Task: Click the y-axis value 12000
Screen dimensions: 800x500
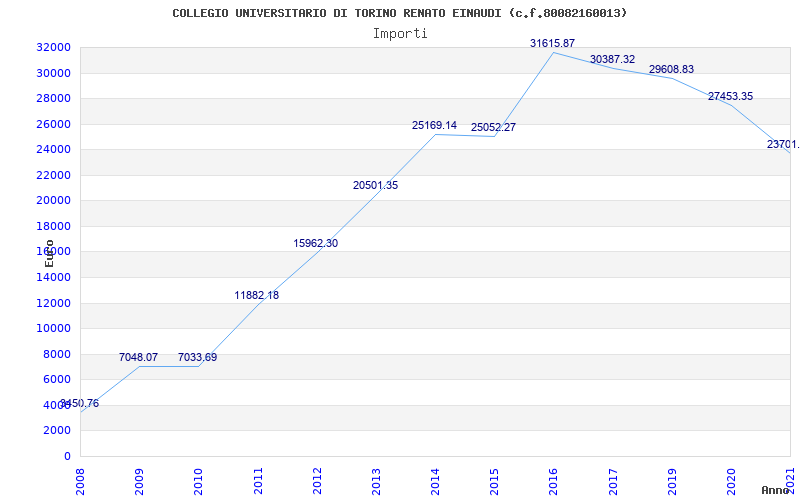Action: 53,303
